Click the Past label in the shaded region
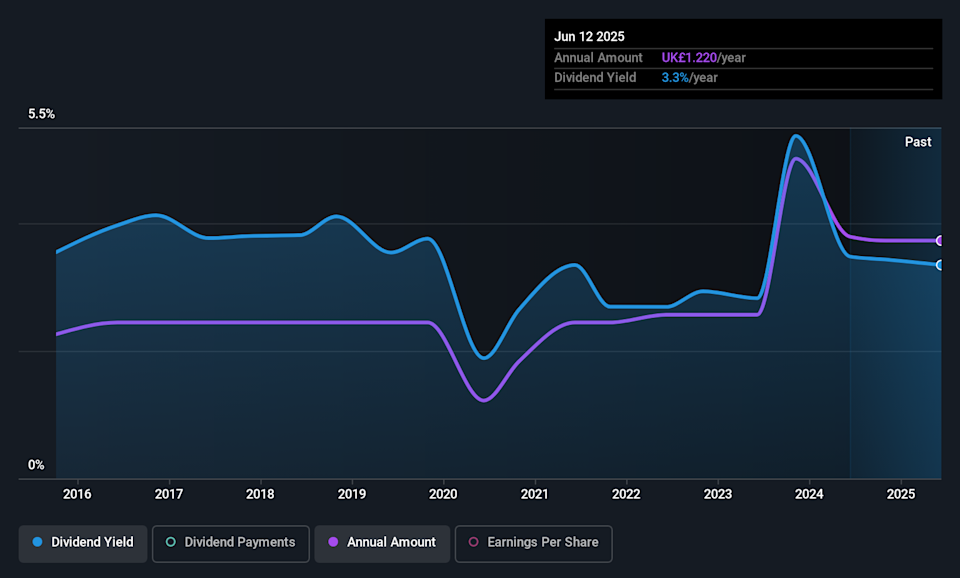Image resolution: width=960 pixels, height=578 pixels. tap(917, 142)
